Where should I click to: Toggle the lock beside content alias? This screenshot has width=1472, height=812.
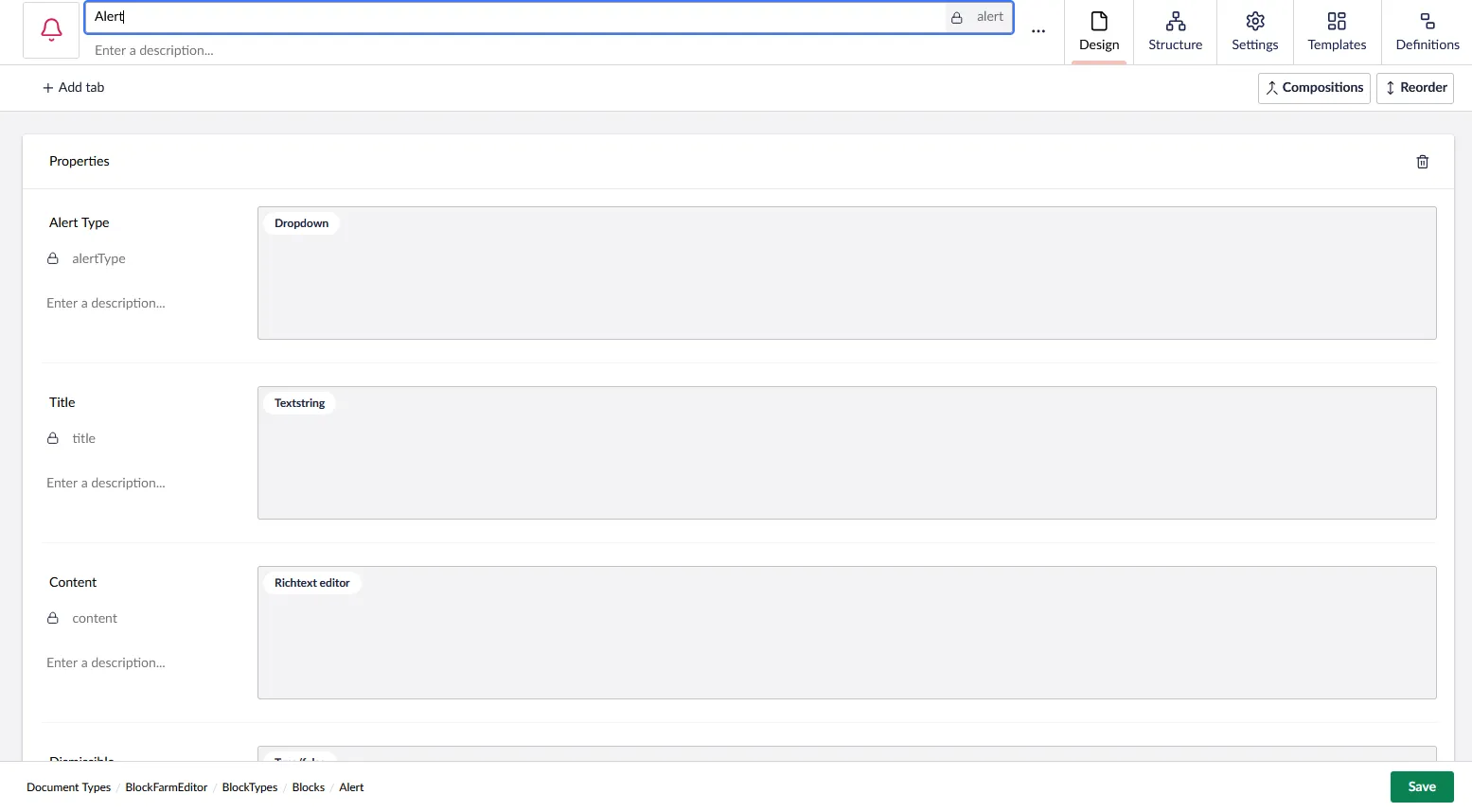[x=53, y=618]
